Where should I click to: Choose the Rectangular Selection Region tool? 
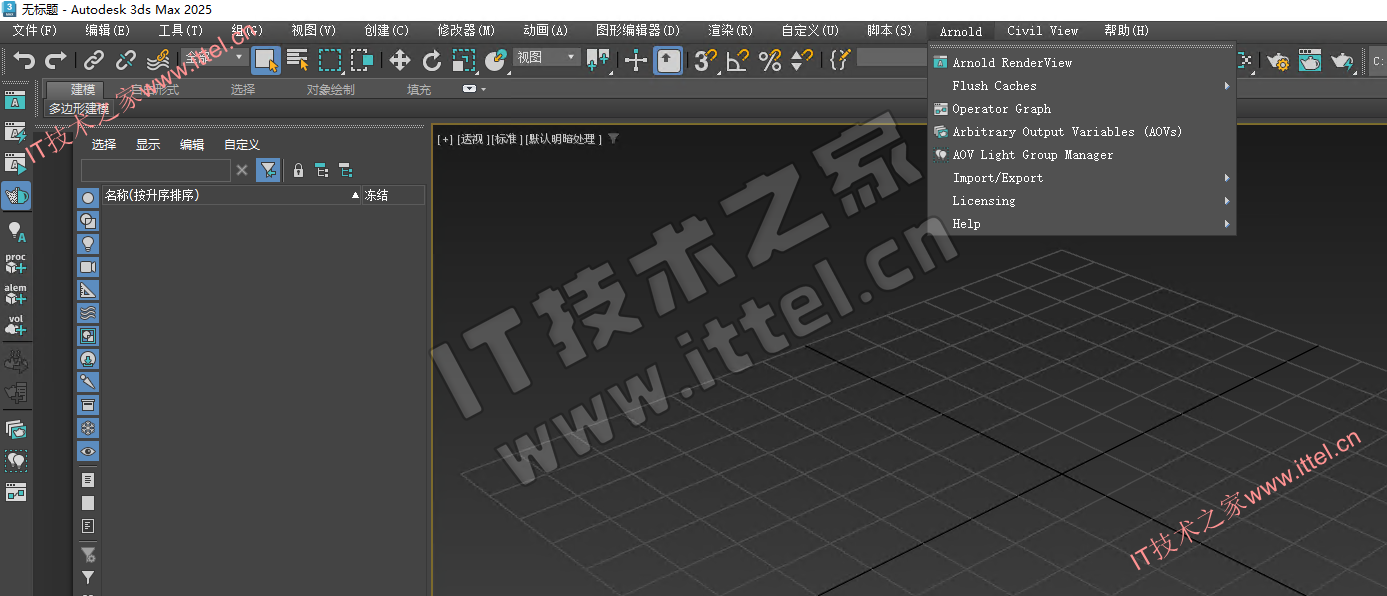click(330, 61)
